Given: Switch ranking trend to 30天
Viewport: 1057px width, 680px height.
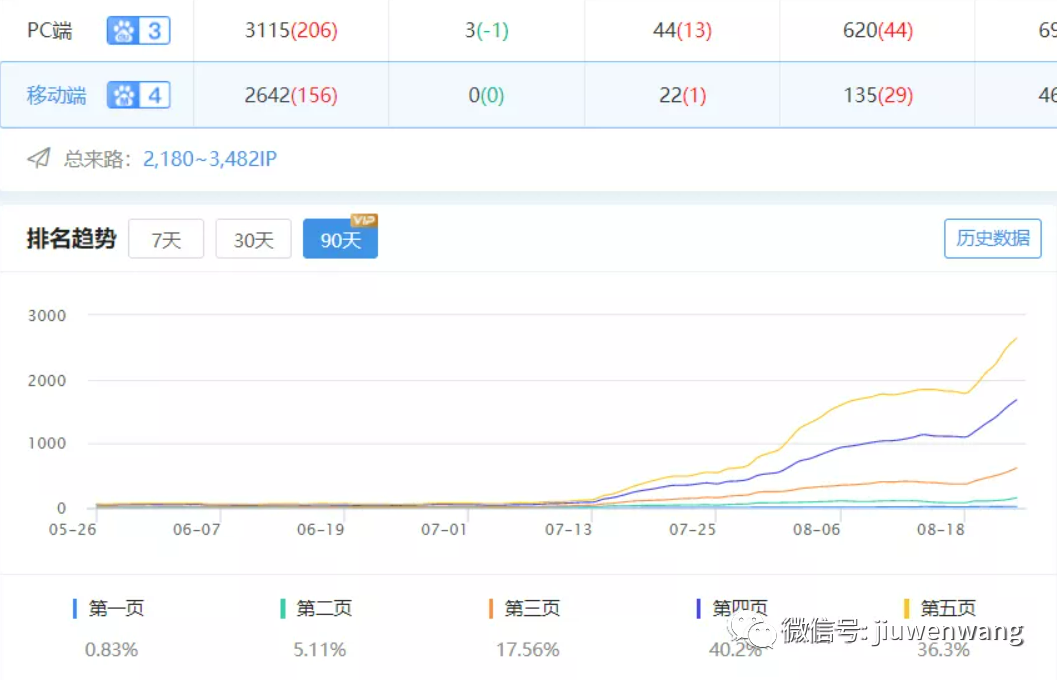Looking at the screenshot, I should click(253, 239).
